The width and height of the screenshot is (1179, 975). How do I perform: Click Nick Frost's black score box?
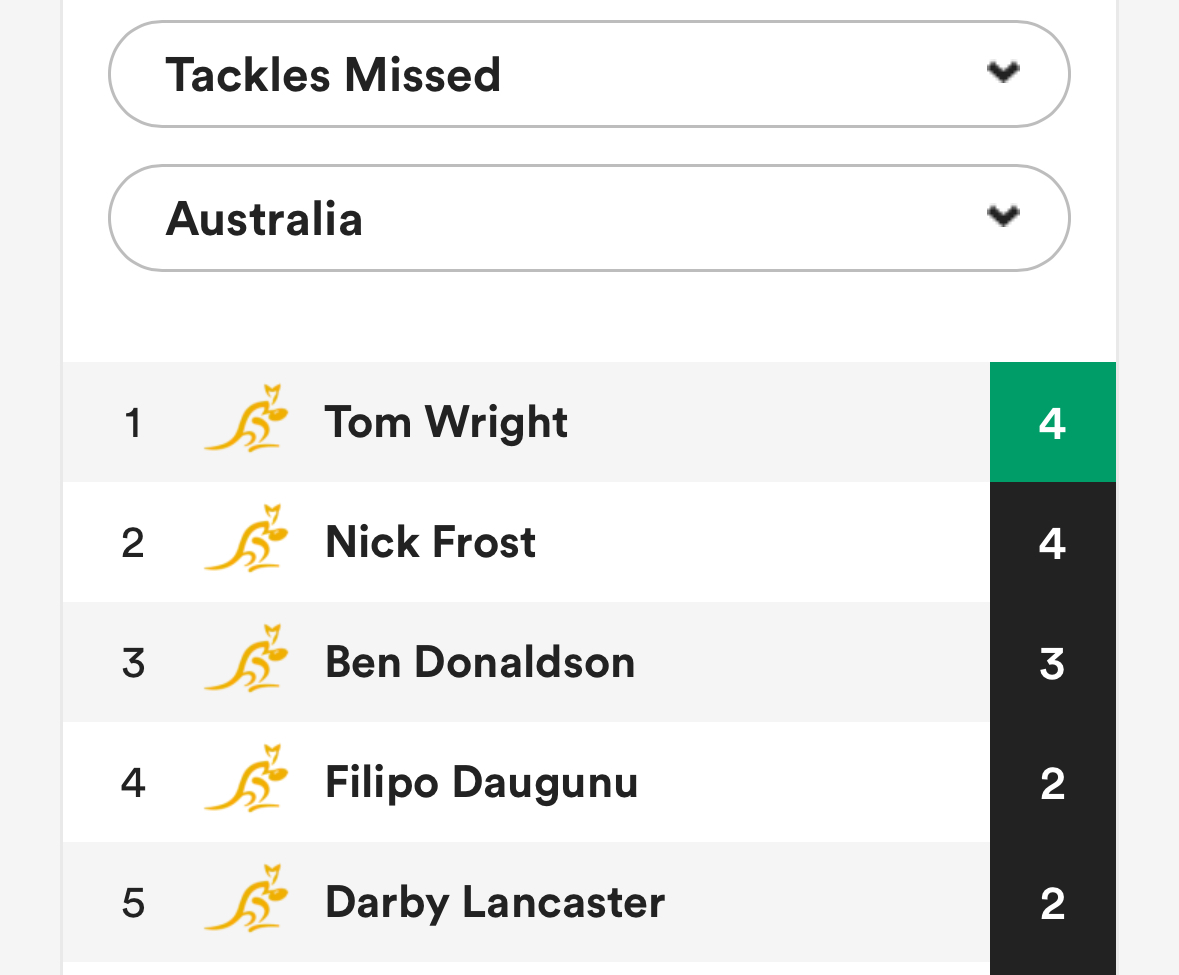pos(1053,542)
